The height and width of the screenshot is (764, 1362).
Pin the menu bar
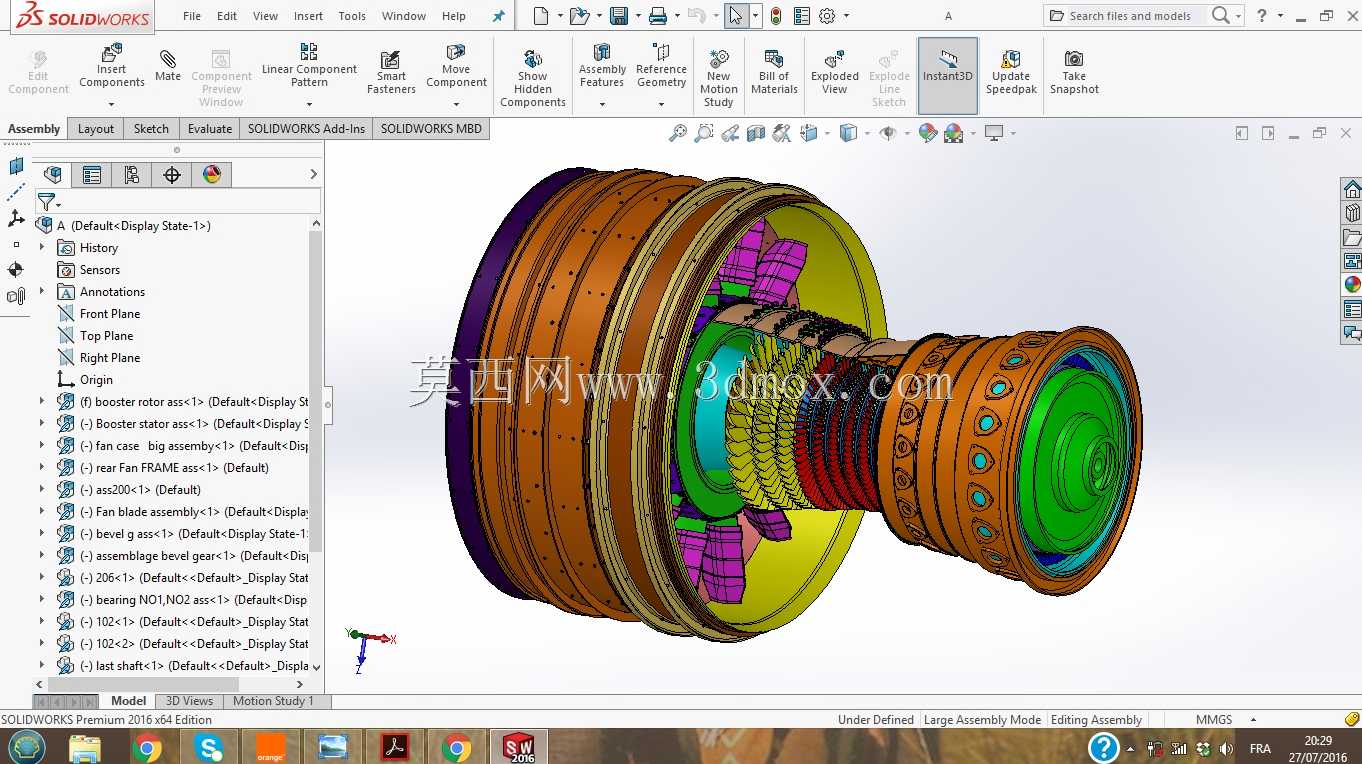click(x=499, y=16)
